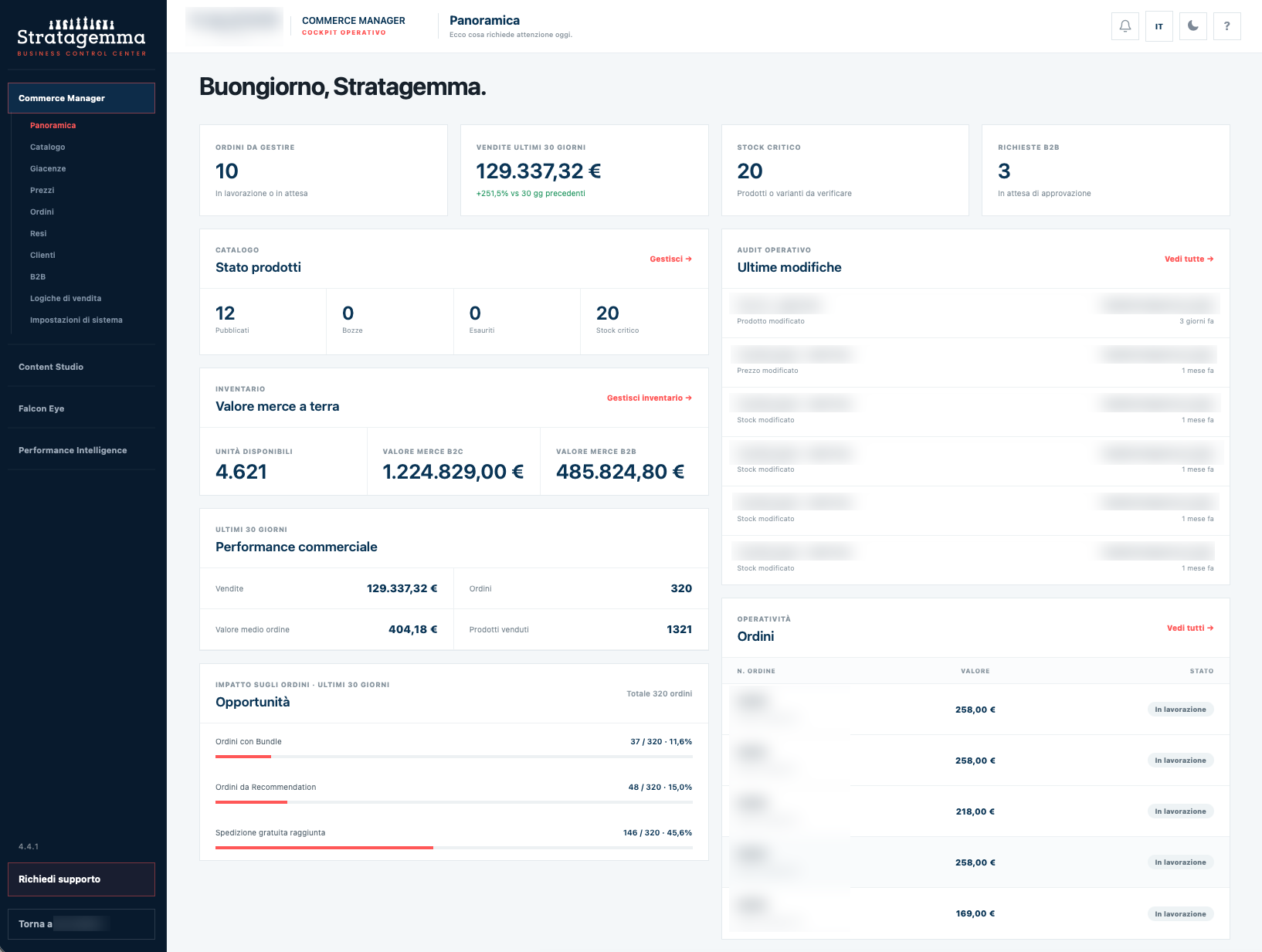The height and width of the screenshot is (952, 1262).
Task: Click the 404,18 € Valore medio ordine
Action: pyautogui.click(x=413, y=629)
